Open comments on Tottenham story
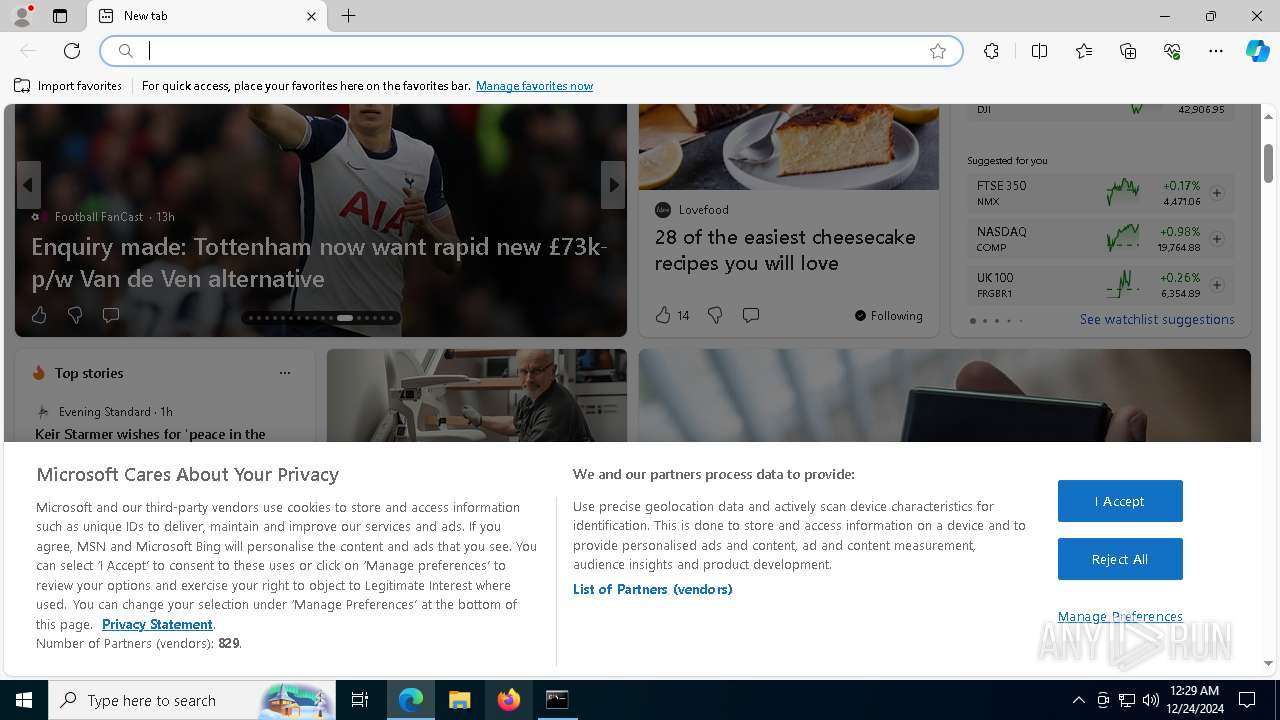Image resolution: width=1280 pixels, height=720 pixels. (x=111, y=315)
